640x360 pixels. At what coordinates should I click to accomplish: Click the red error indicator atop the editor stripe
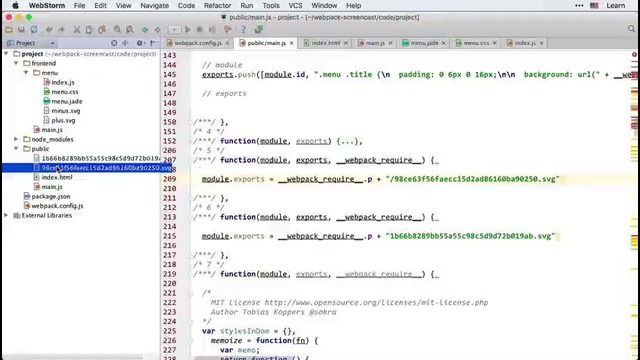tap(634, 54)
